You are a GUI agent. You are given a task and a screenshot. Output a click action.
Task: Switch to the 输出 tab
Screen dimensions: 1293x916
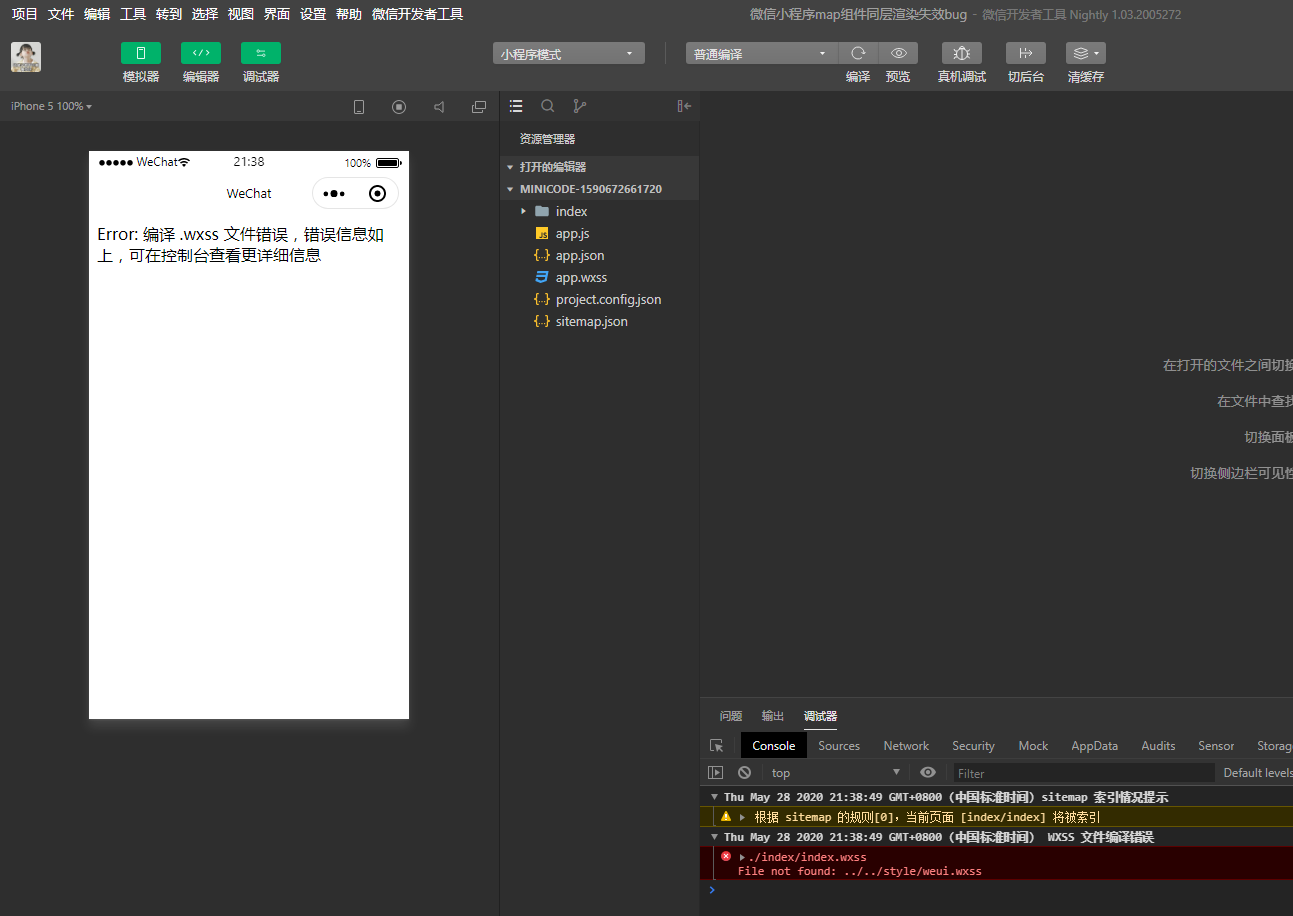773,716
